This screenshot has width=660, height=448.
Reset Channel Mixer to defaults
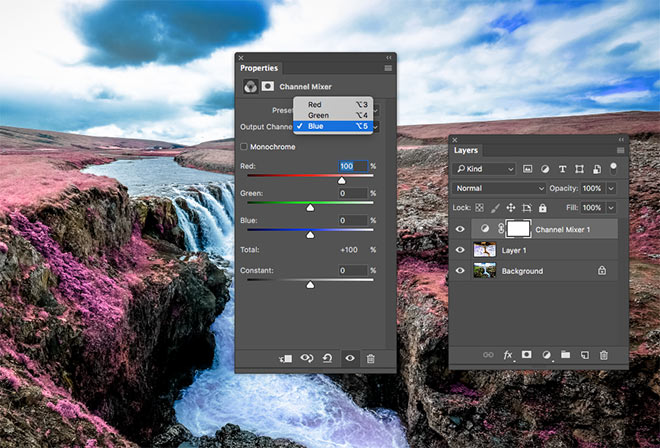327,358
